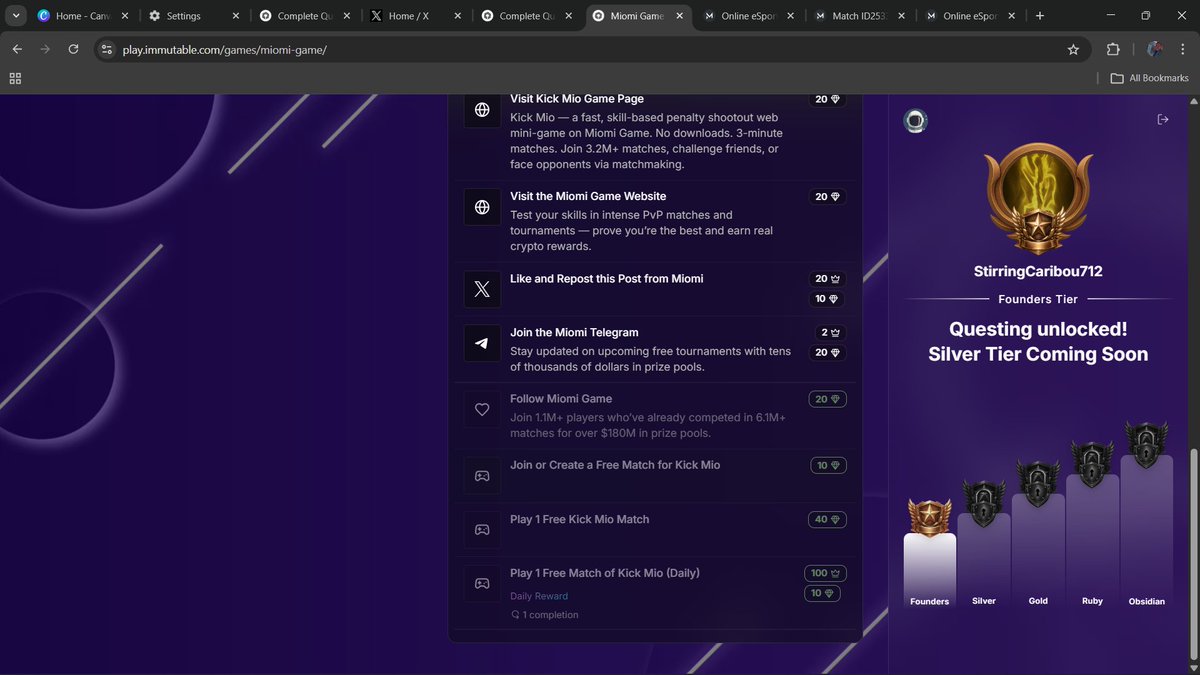
Task: Click the globe icon beside Visit Kick Mio Game Page
Action: coord(482,110)
